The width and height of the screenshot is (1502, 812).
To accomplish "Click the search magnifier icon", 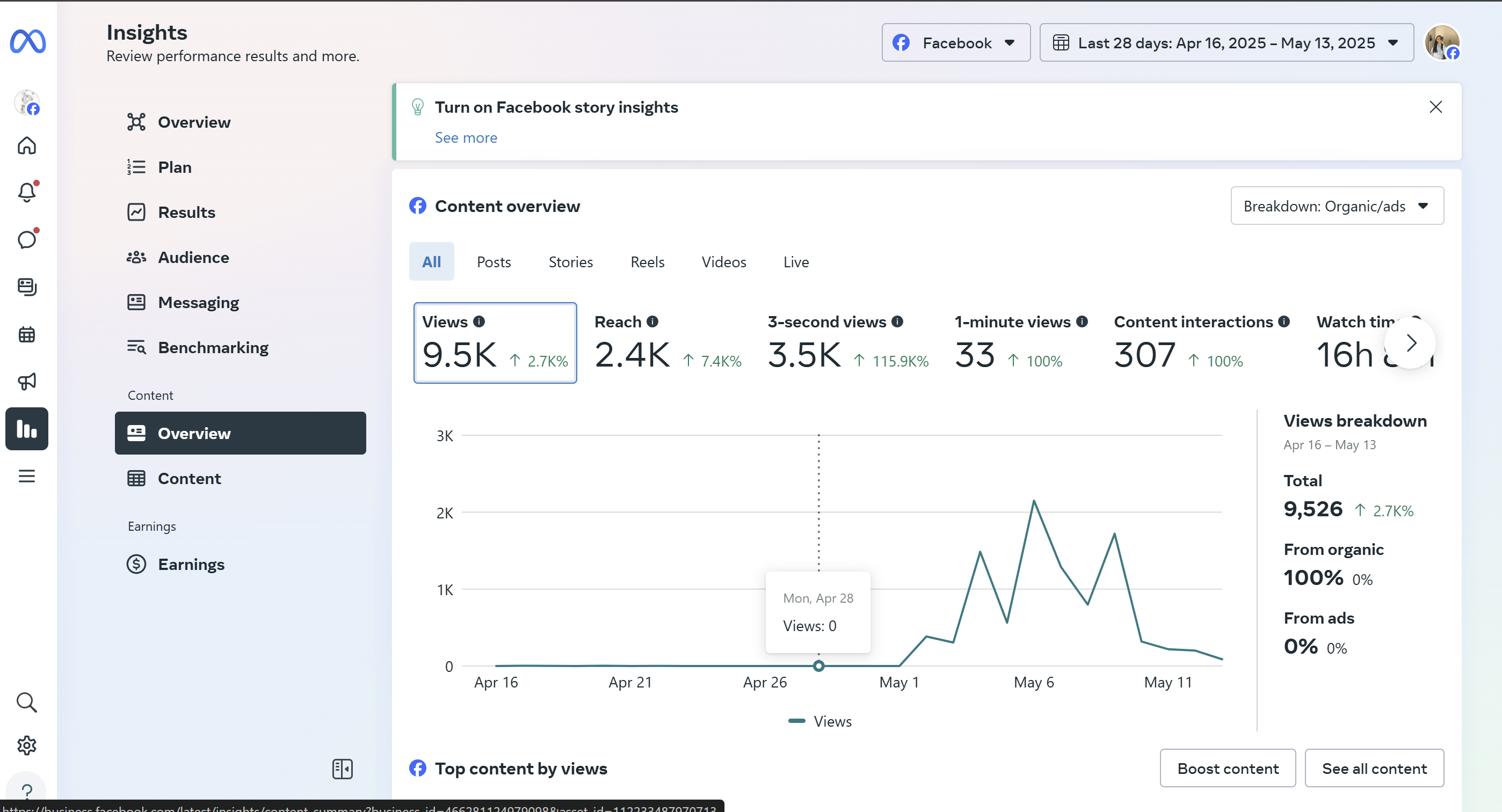I will pyautogui.click(x=27, y=703).
